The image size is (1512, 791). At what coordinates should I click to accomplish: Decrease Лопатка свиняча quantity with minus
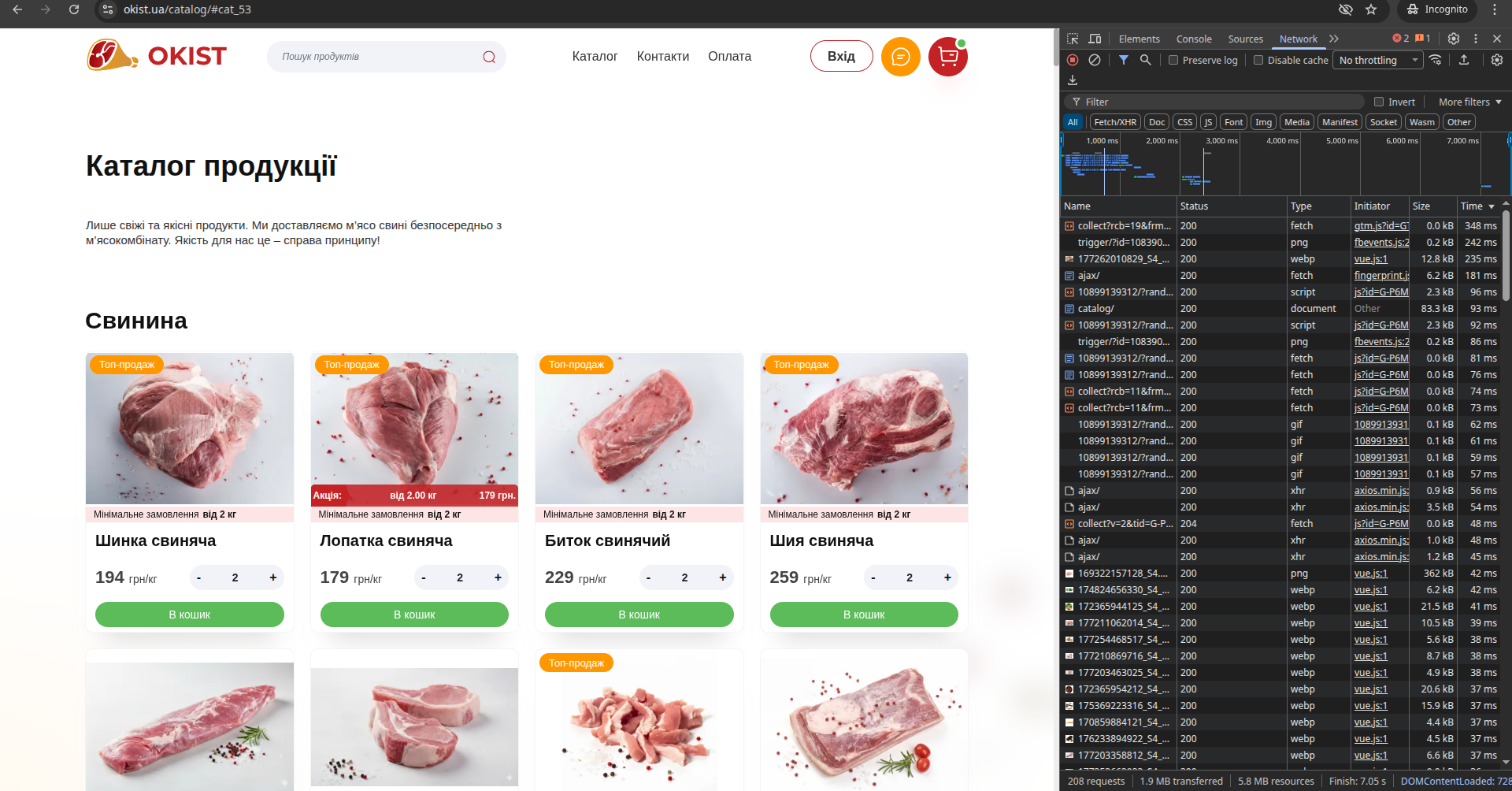[x=424, y=577]
